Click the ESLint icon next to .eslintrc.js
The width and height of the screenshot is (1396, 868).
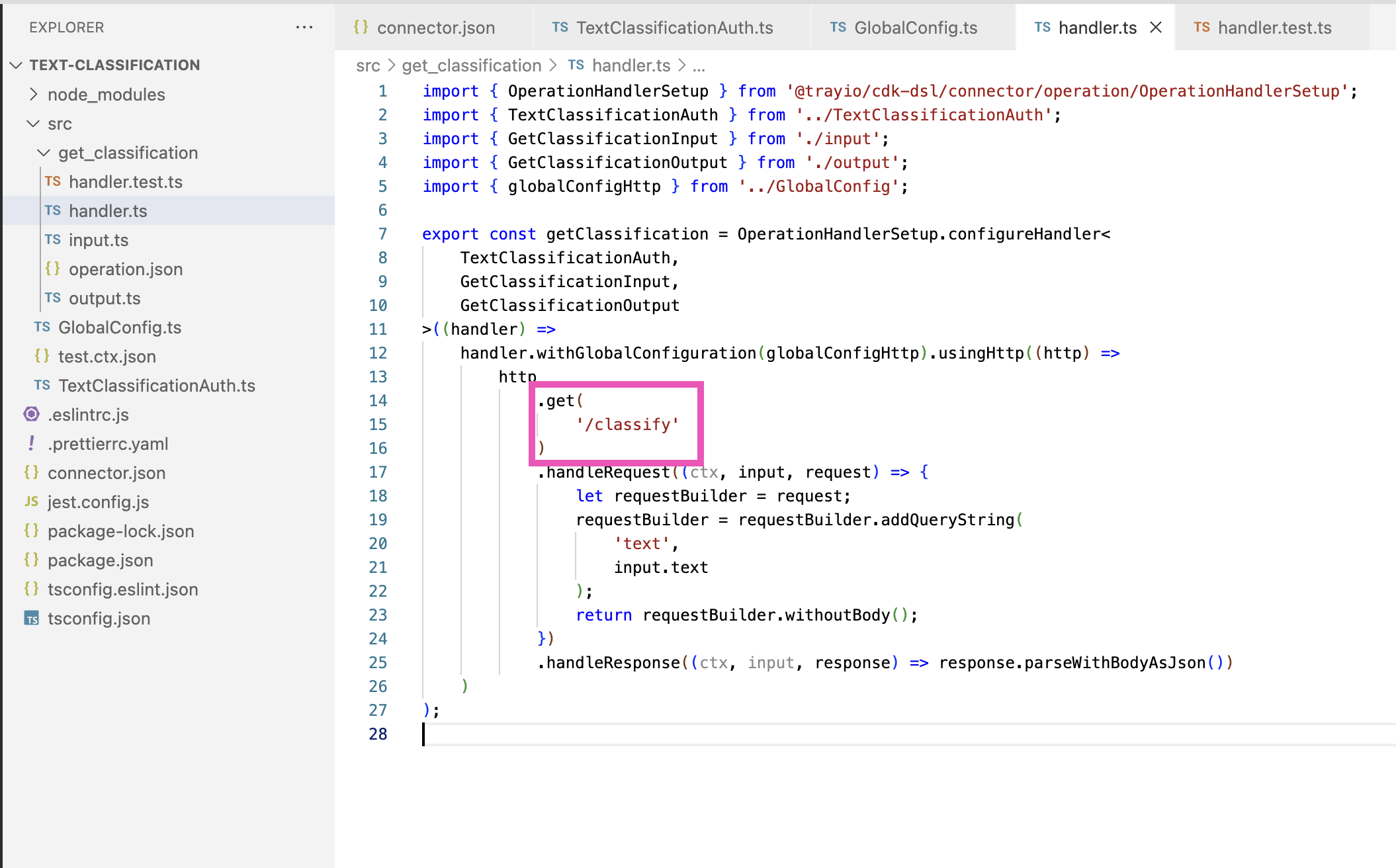click(x=31, y=414)
